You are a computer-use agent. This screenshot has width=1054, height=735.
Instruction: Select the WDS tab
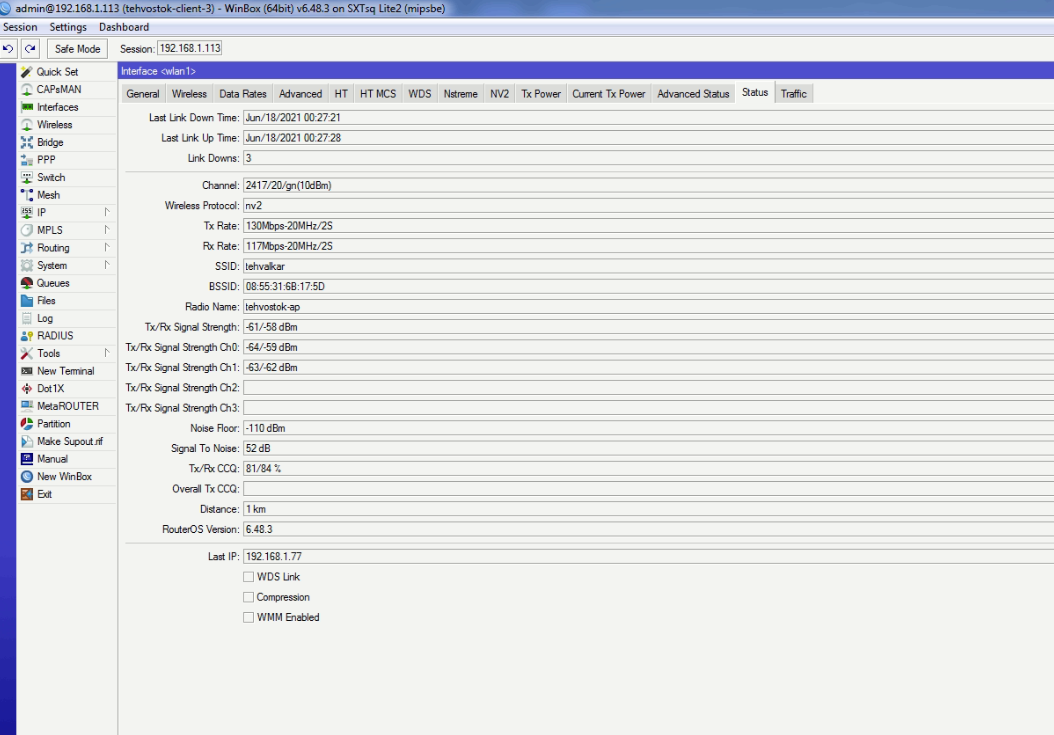pyautogui.click(x=419, y=94)
